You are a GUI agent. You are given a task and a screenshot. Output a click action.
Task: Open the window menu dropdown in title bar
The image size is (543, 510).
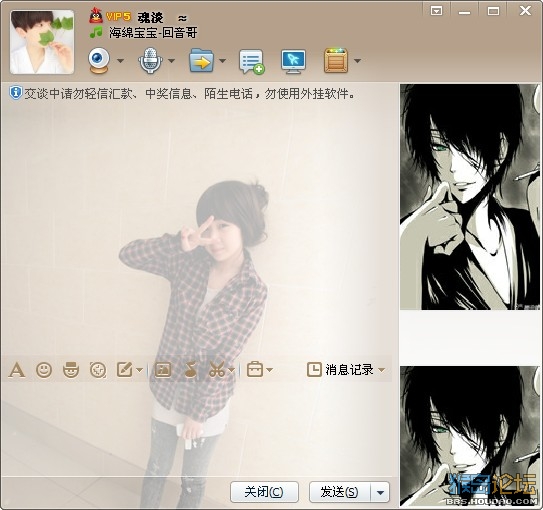pyautogui.click(x=436, y=11)
